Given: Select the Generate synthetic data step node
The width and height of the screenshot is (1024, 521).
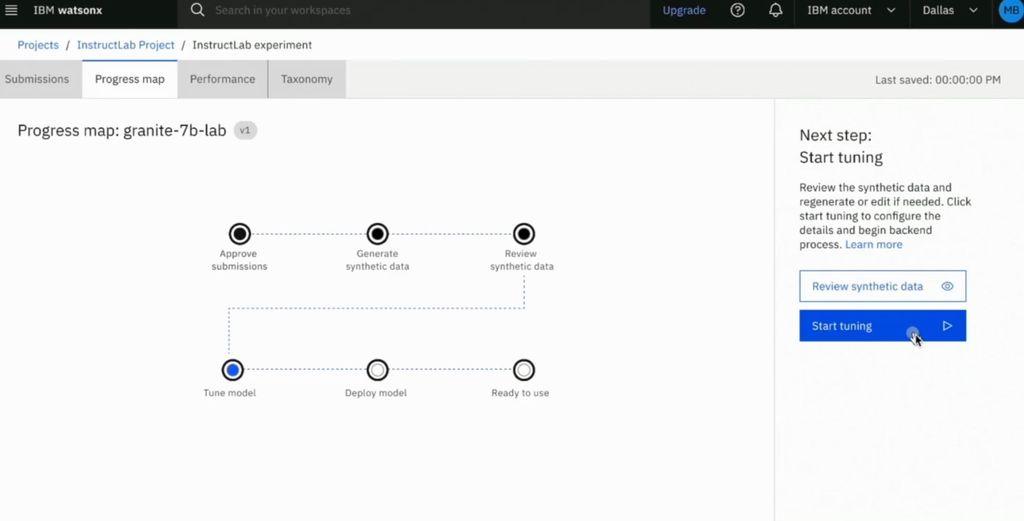Looking at the screenshot, I should [377, 234].
